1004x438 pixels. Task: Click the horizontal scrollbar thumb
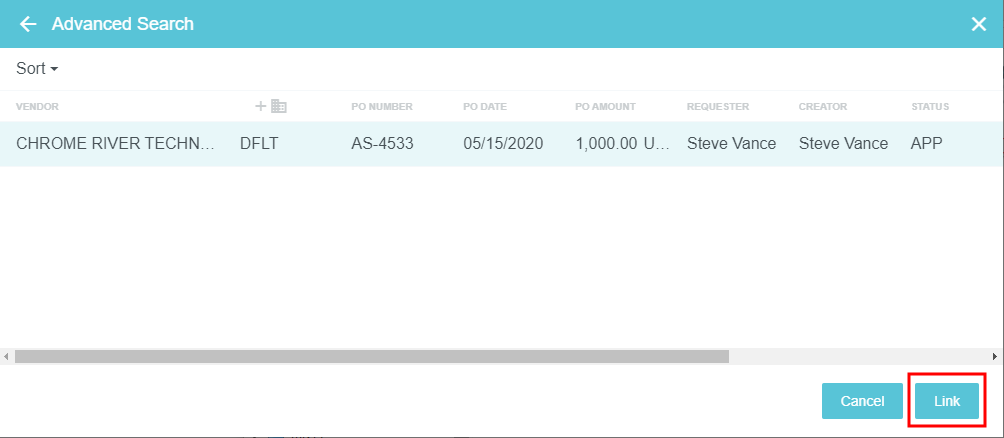pyautogui.click(x=371, y=356)
